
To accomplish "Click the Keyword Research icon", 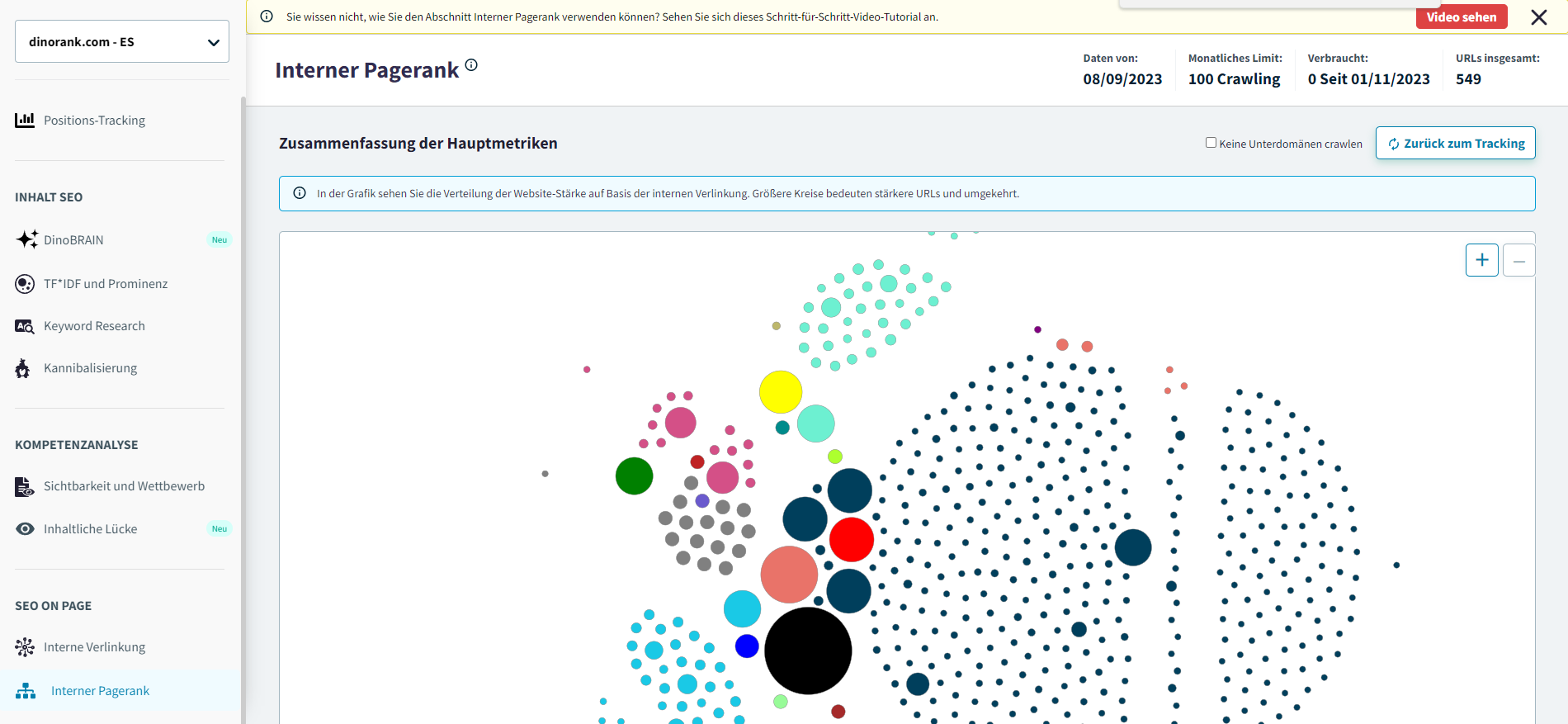I will pyautogui.click(x=25, y=326).
